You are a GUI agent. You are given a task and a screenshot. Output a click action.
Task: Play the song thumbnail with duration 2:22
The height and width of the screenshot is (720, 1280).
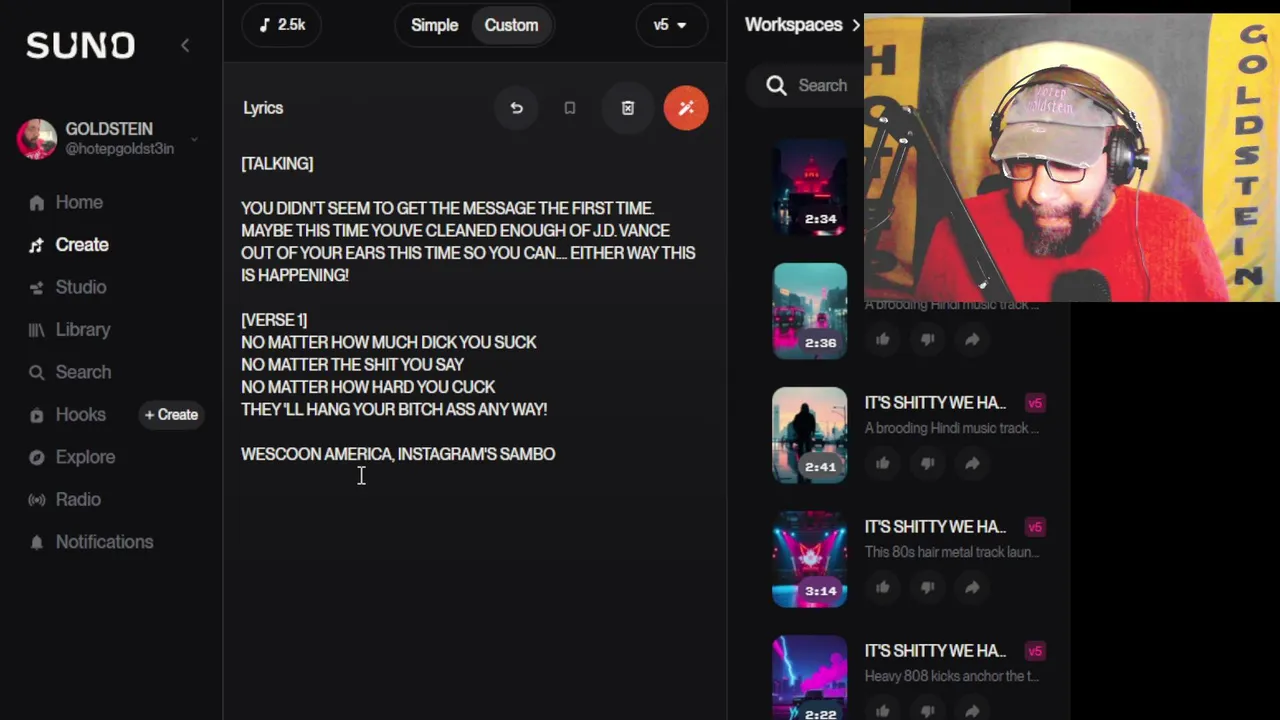pyautogui.click(x=810, y=678)
